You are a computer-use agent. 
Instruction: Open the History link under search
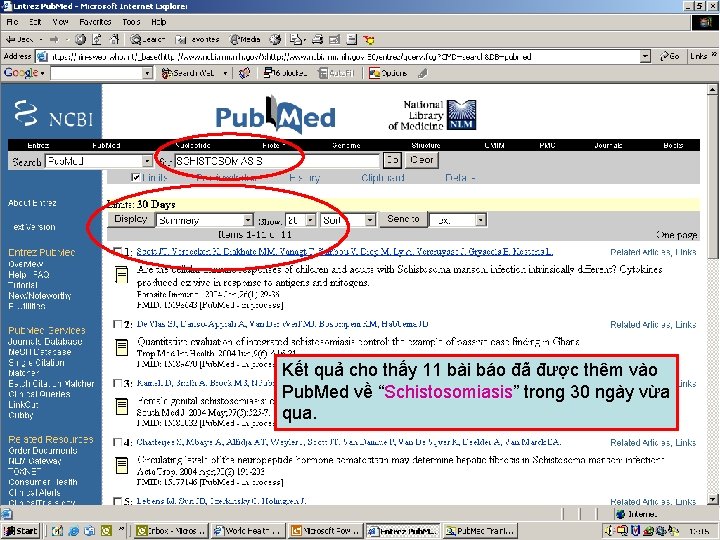(304, 178)
